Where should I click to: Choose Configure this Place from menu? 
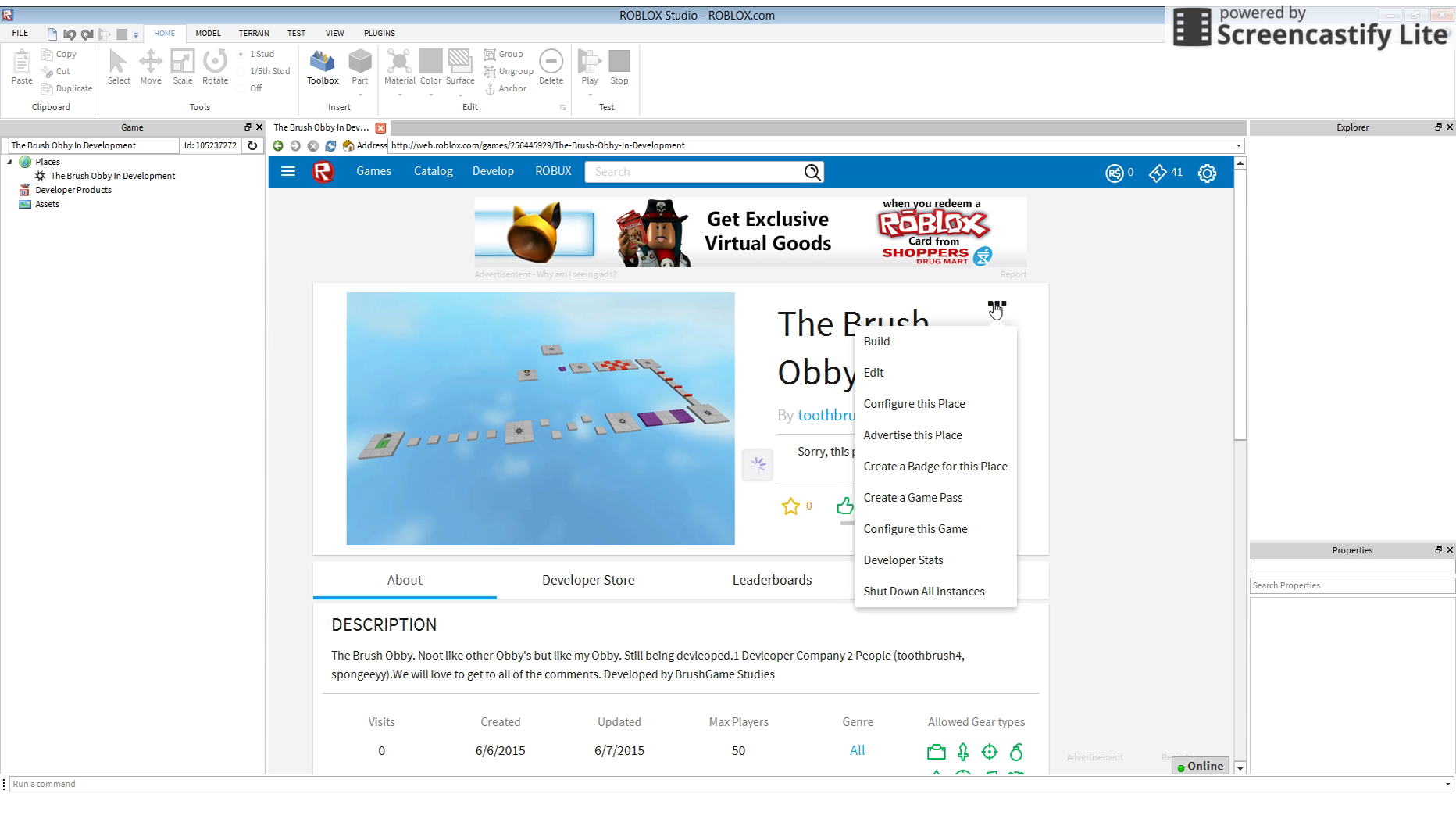pyautogui.click(x=914, y=404)
